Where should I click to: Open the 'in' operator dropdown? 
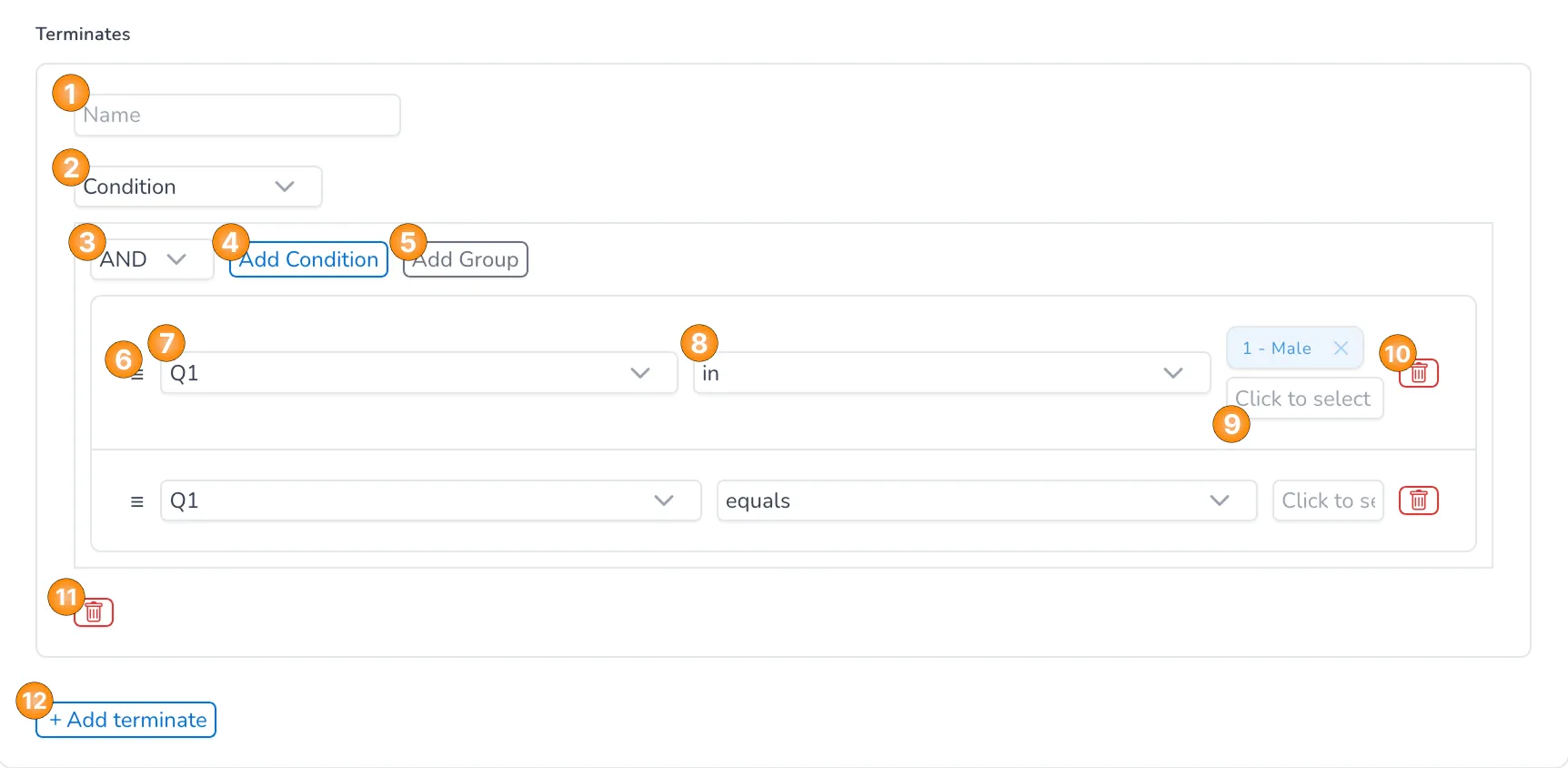(951, 373)
